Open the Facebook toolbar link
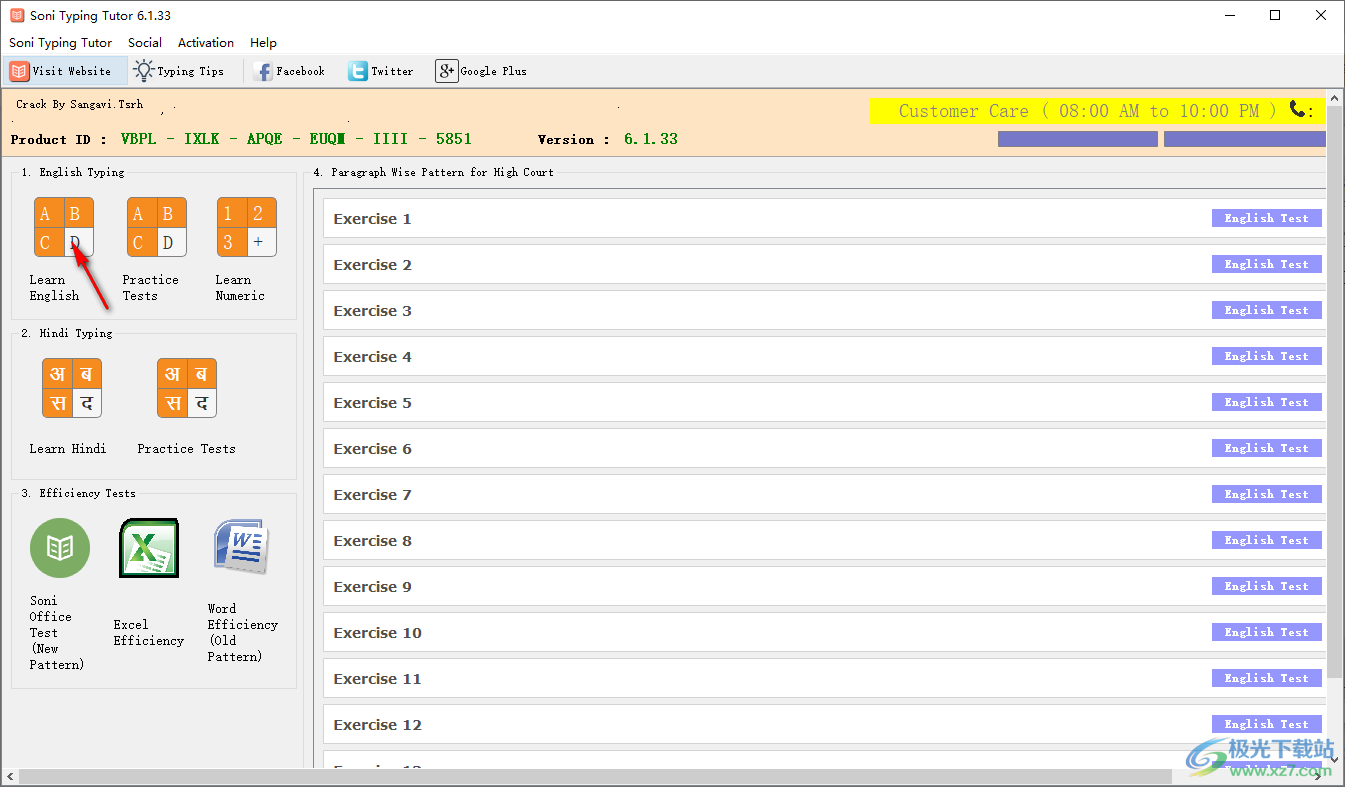The width and height of the screenshot is (1345, 787). (290, 71)
